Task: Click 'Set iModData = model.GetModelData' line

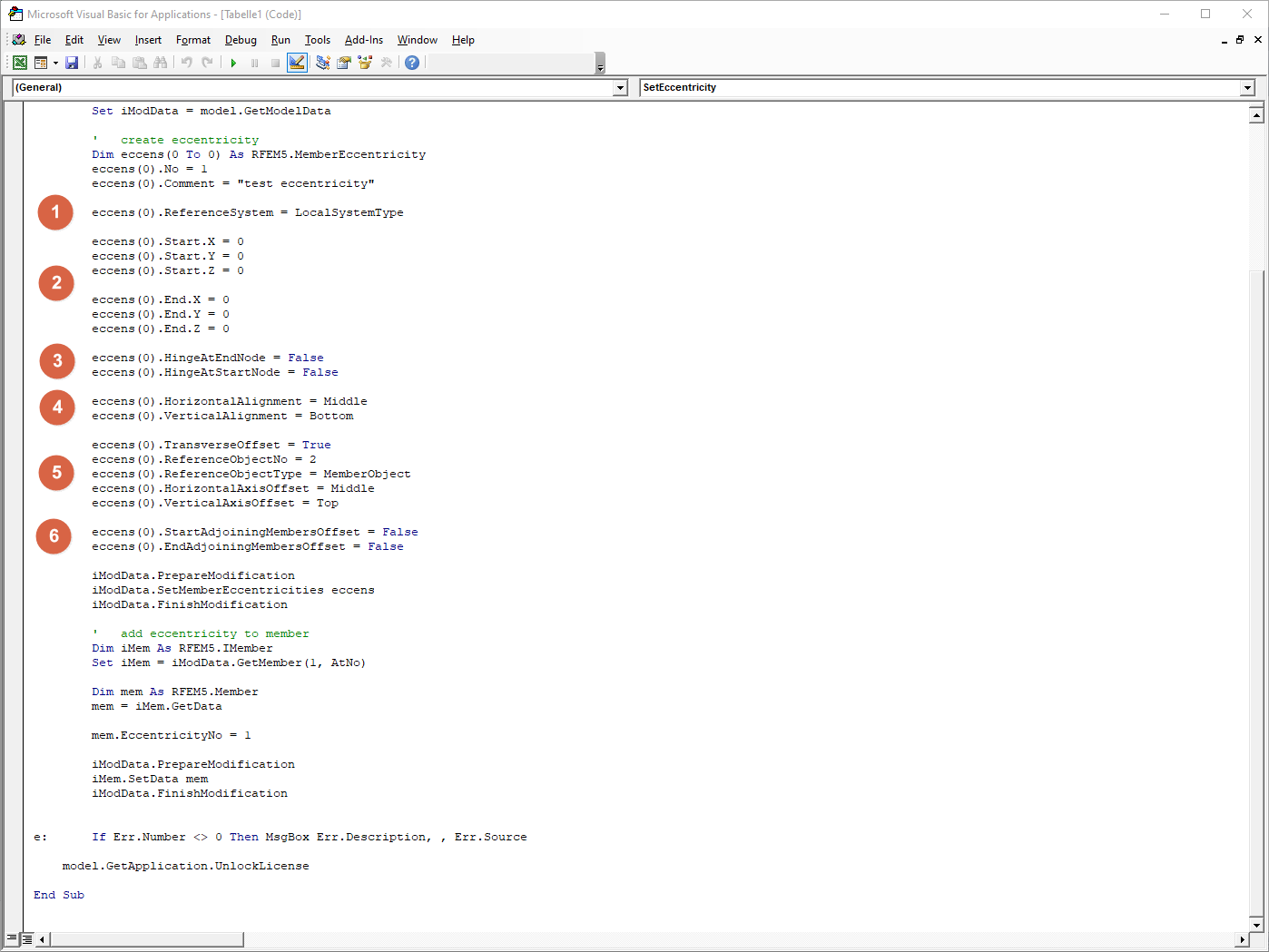Action: coord(211,111)
